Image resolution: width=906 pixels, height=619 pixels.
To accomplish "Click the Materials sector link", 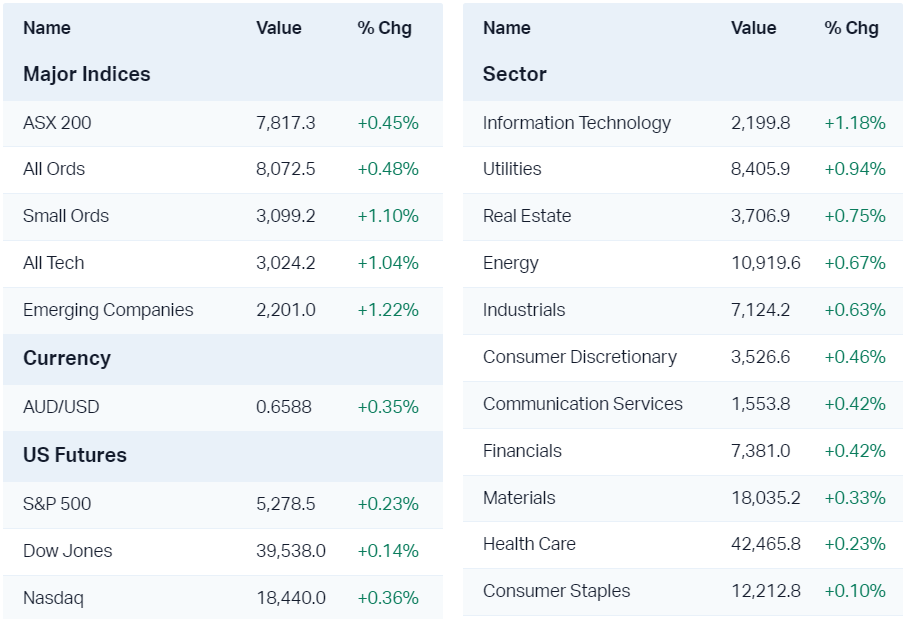I will pos(519,498).
